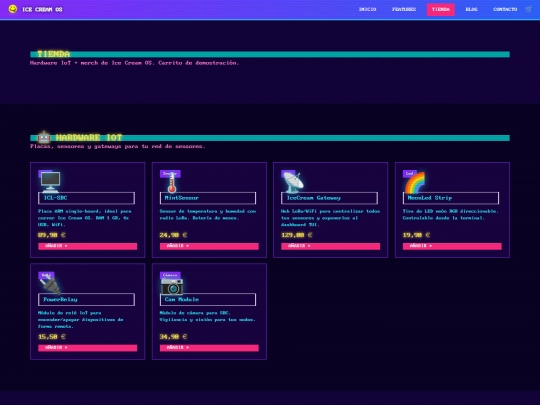Select the Tienda nav item
Image resolution: width=540 pixels, height=405 pixels.
[x=441, y=9]
